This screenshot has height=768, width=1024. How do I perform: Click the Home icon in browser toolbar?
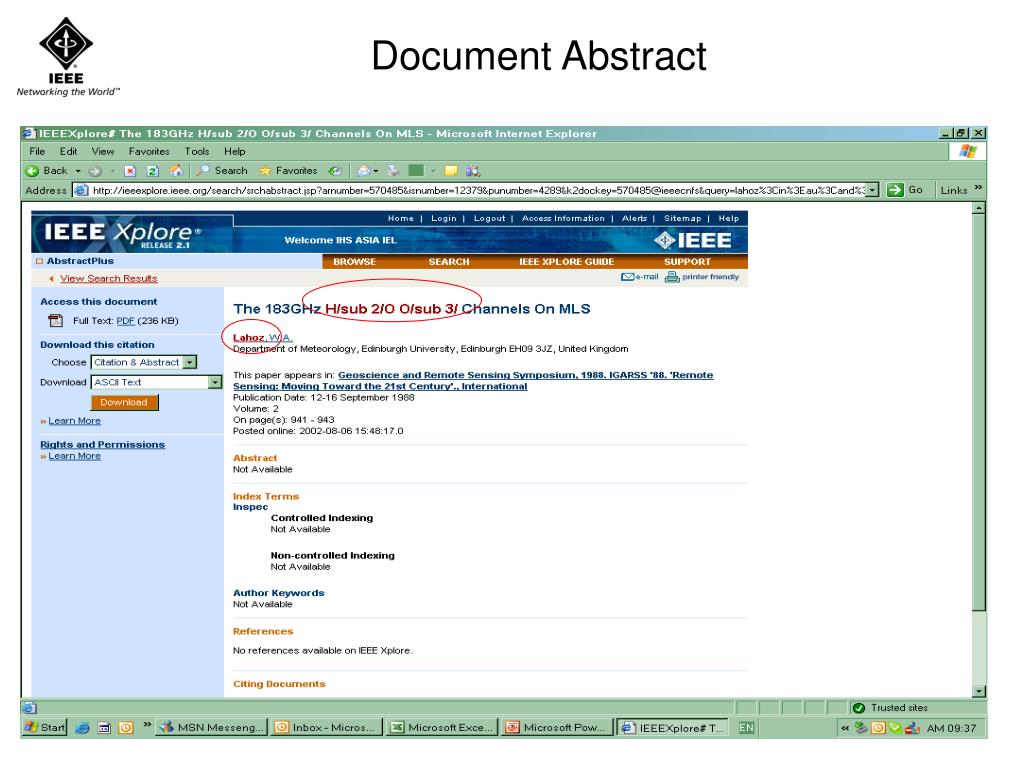176,171
